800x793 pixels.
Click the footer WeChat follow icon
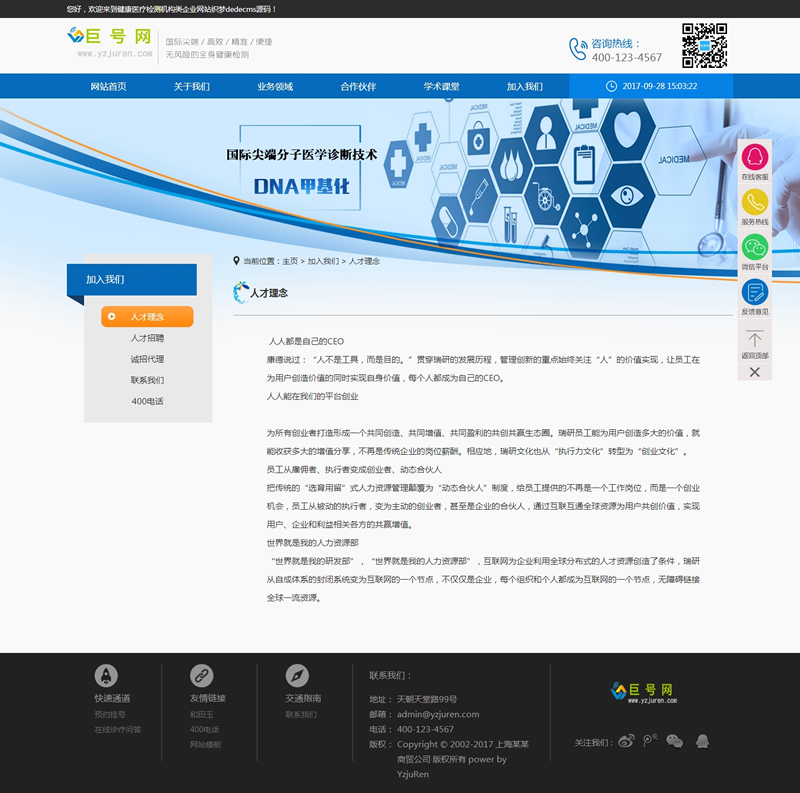pos(675,741)
